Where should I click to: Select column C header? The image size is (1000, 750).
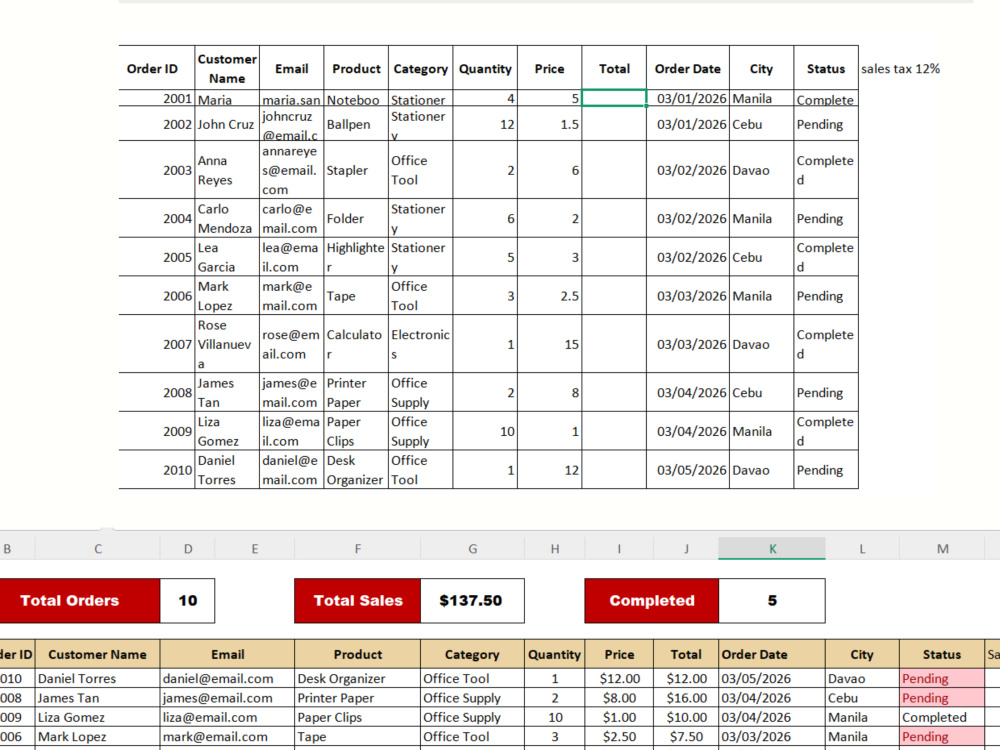(98, 548)
